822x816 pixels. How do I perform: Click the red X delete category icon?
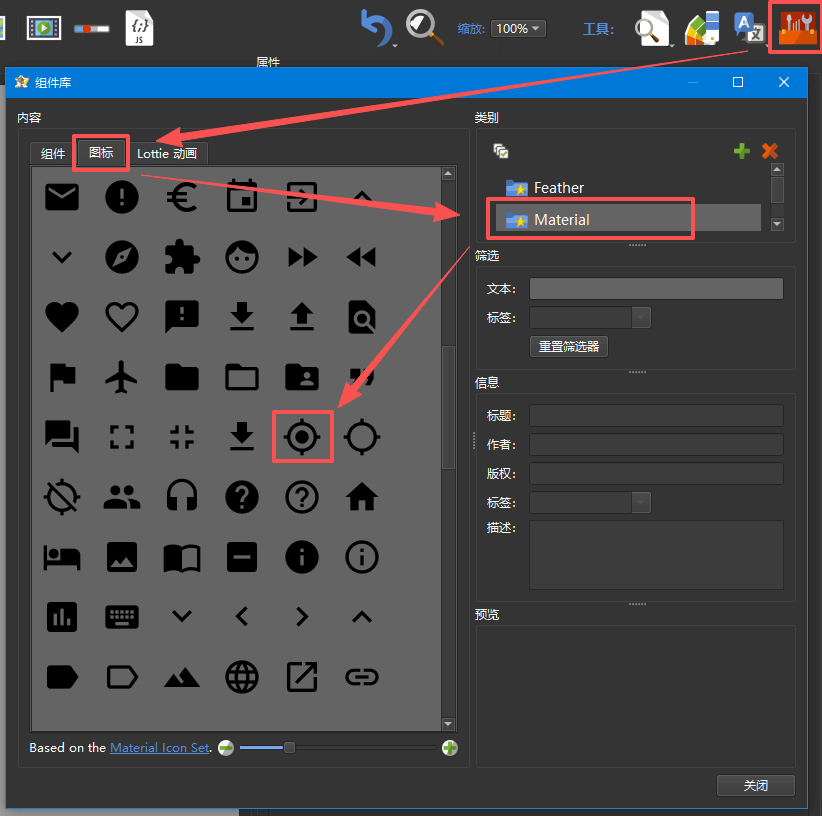coord(769,151)
